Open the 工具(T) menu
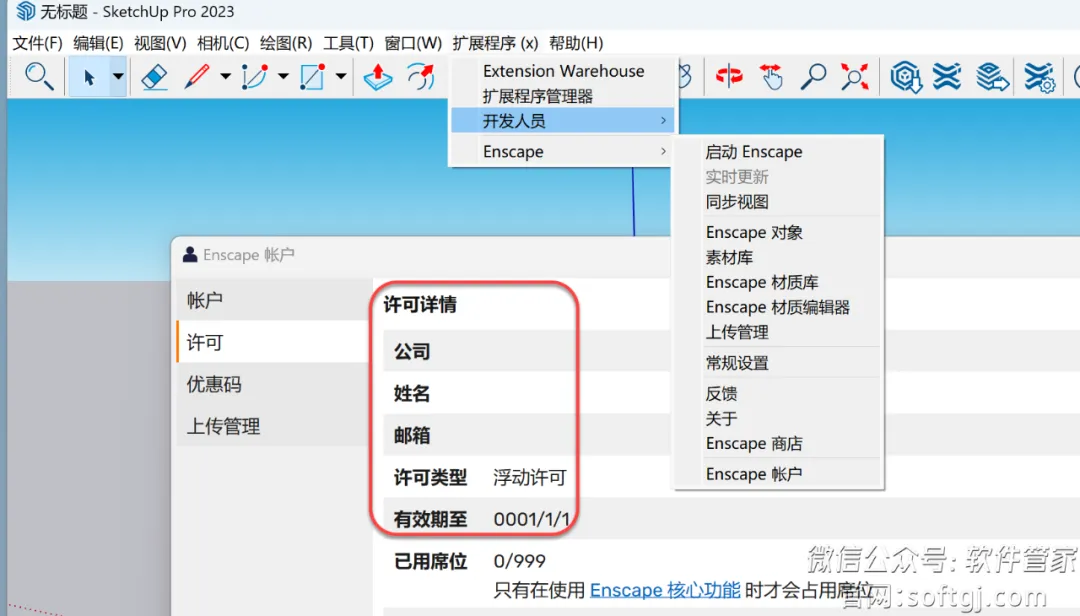The height and width of the screenshot is (616, 1080). coord(349,43)
